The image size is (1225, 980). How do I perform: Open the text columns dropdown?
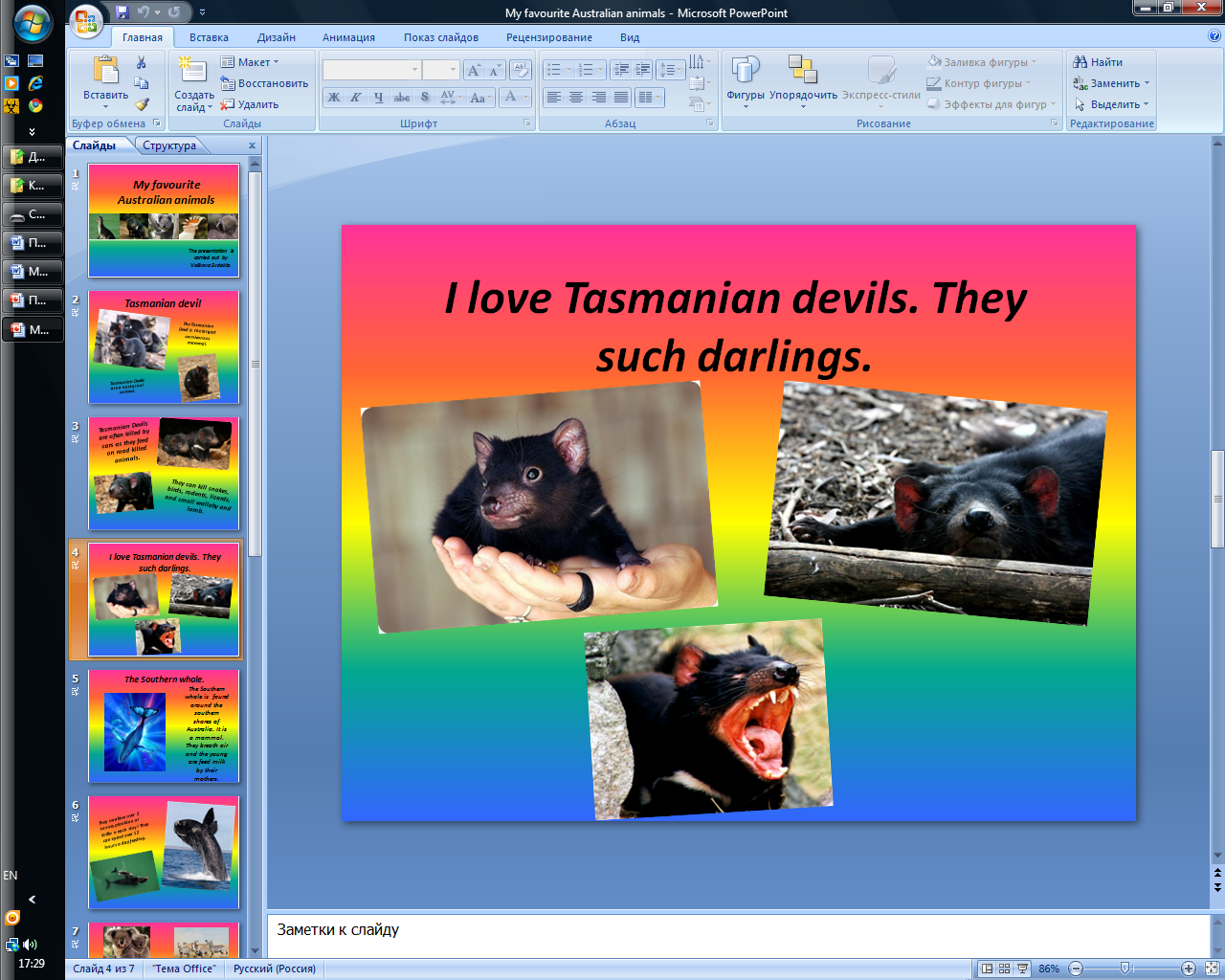tap(650, 97)
